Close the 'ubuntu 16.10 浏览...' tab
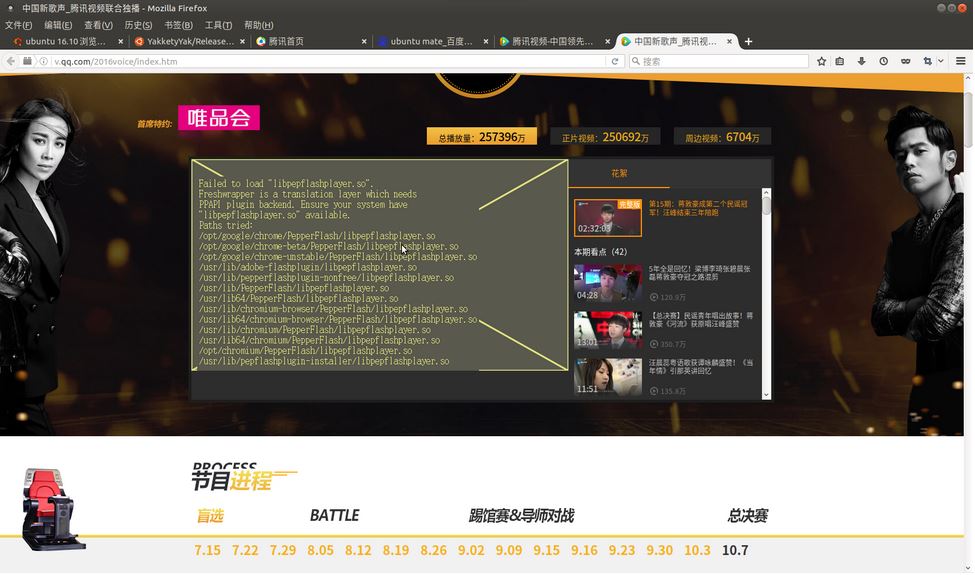975x575 pixels. click(x=120, y=42)
